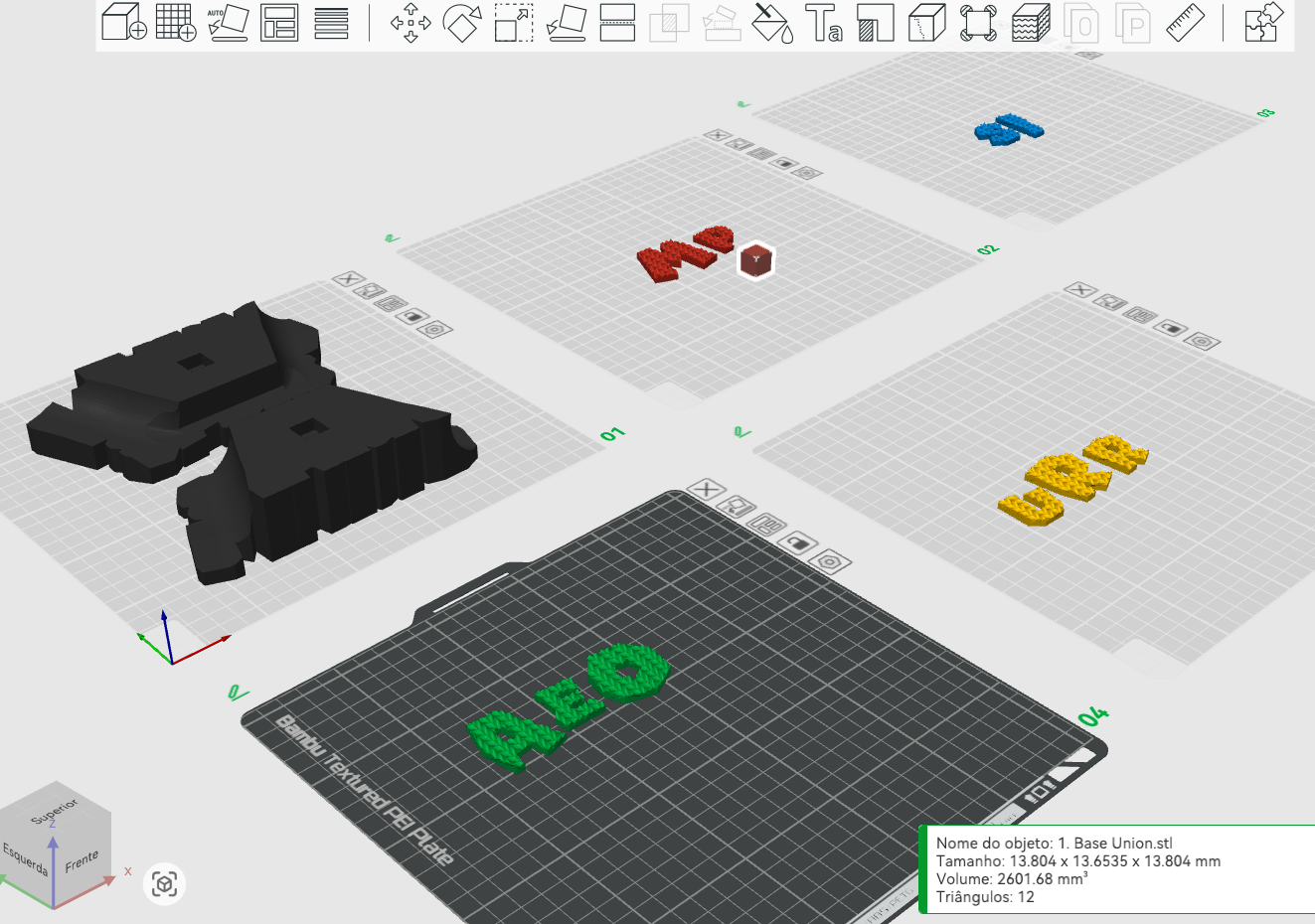This screenshot has height=924, width=1315.
Task: Remove plate 01 with its X icon
Action: (348, 279)
